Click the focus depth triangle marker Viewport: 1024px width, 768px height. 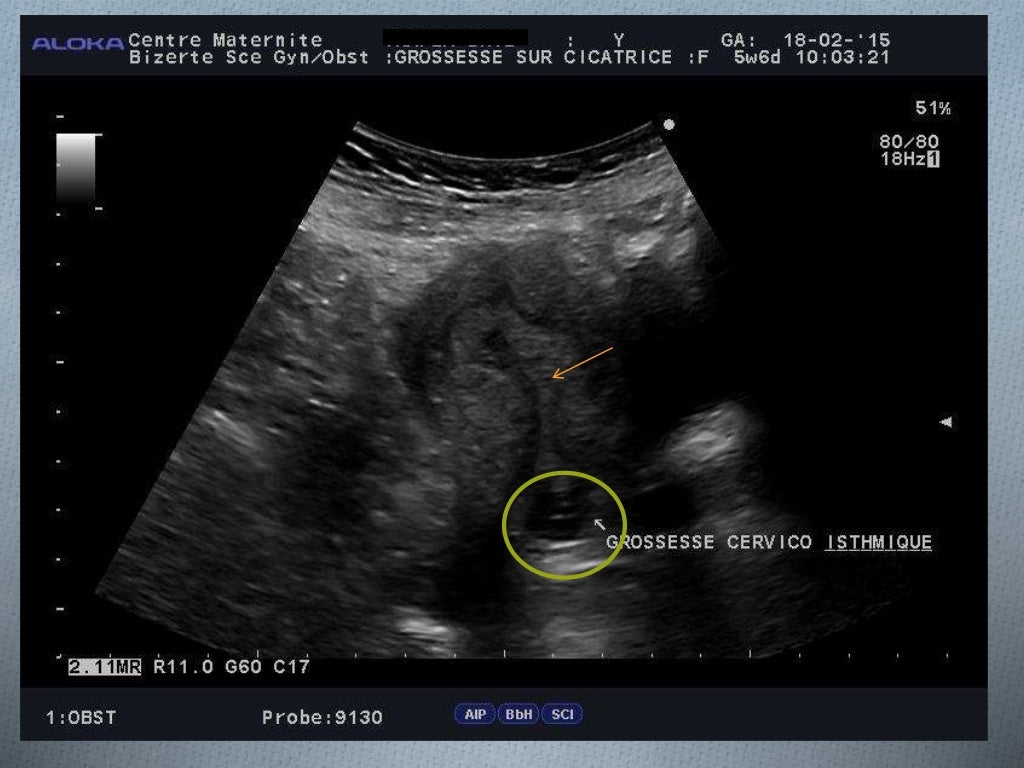tap(946, 422)
